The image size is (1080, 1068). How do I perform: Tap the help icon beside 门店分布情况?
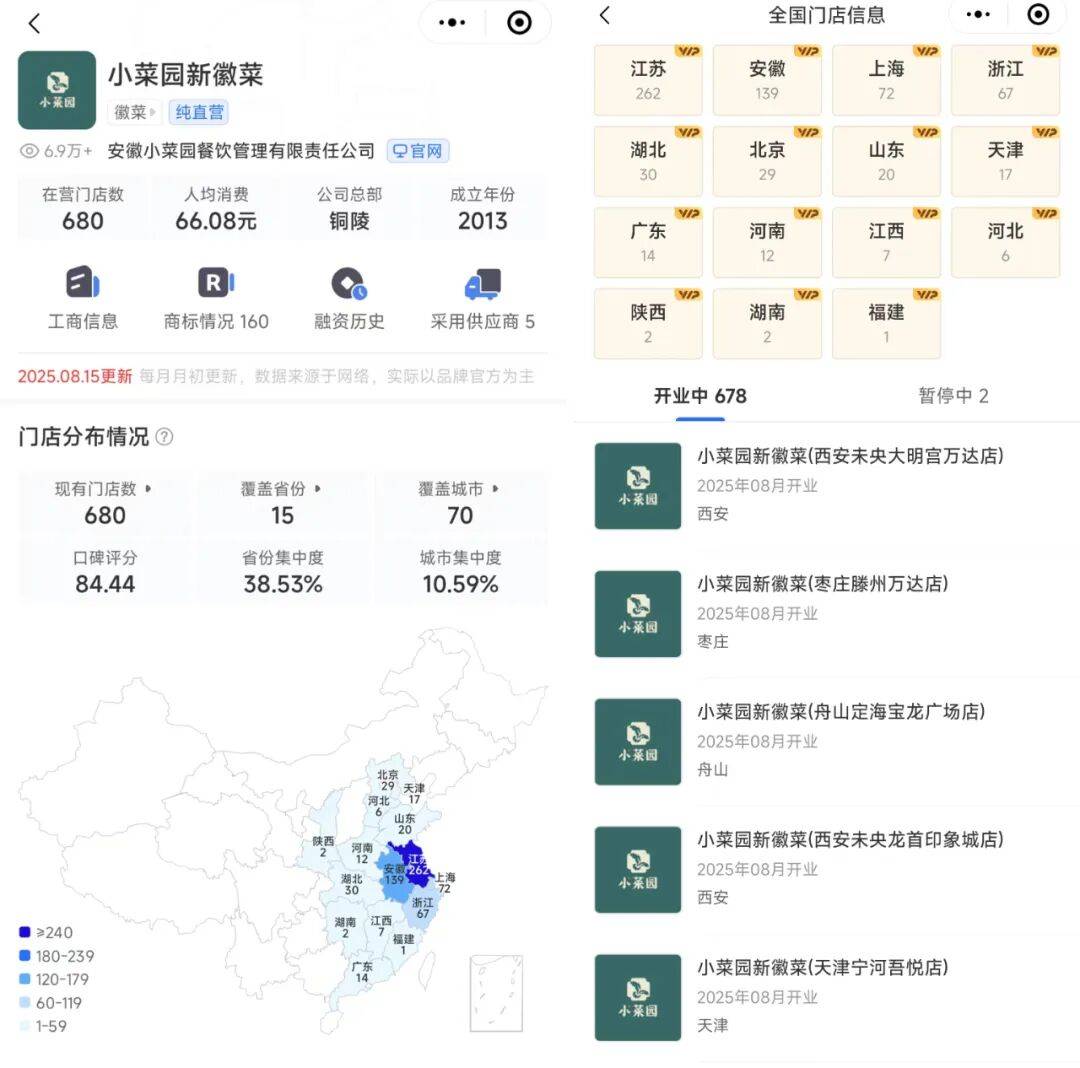(164, 437)
